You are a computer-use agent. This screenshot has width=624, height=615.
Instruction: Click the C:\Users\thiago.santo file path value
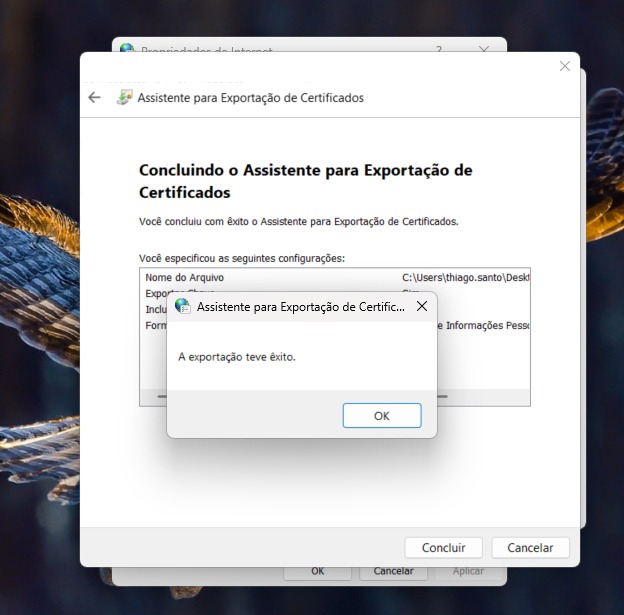(x=464, y=277)
